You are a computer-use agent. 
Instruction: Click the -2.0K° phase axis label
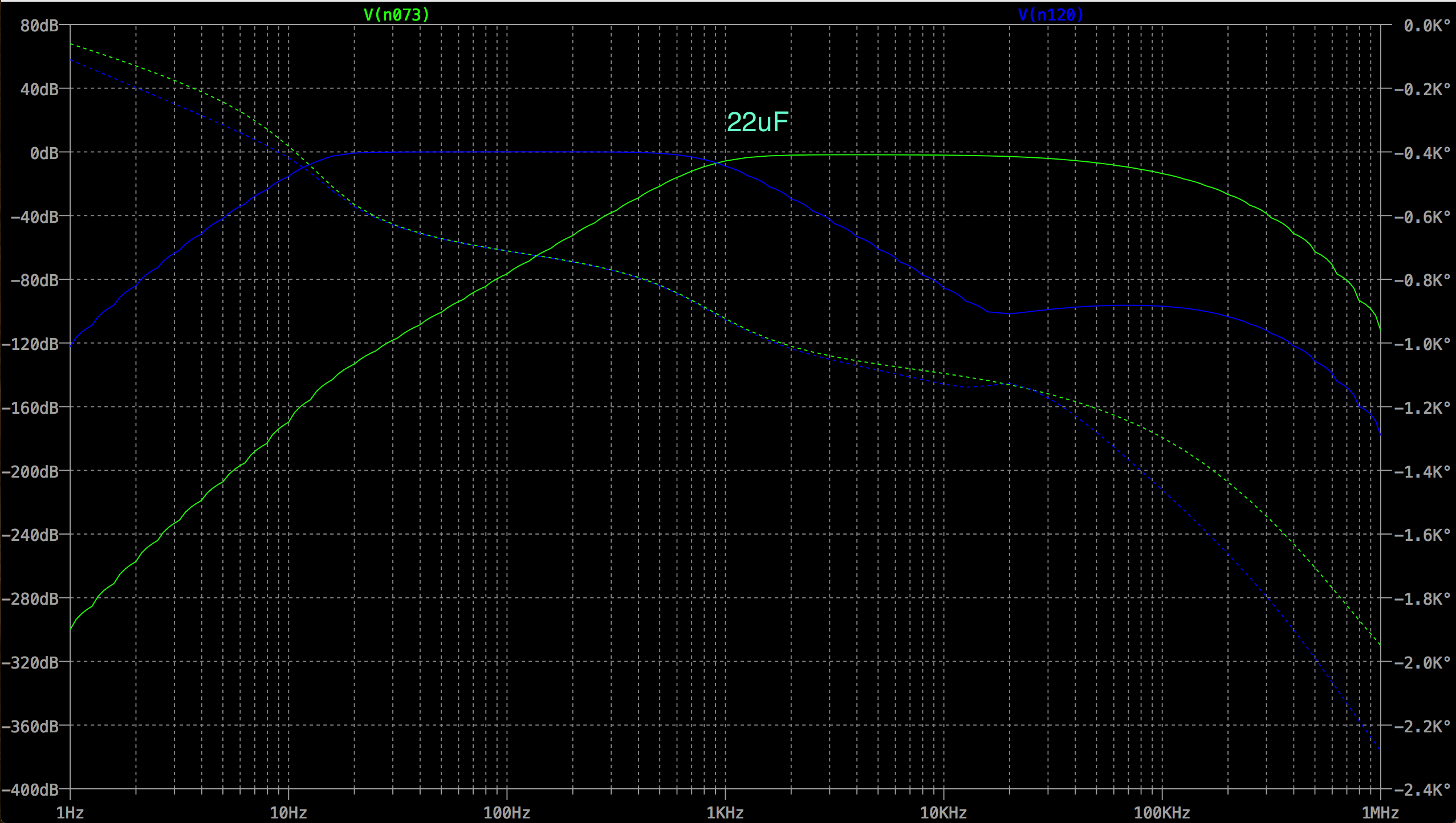point(1422,662)
